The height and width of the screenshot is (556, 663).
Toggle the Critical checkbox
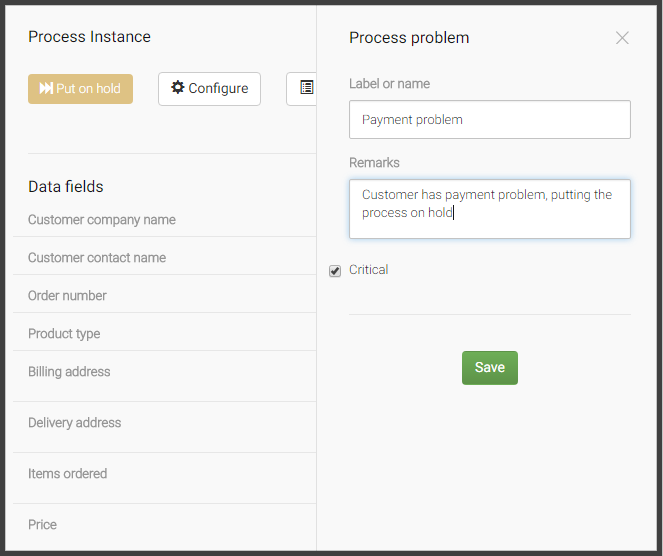click(335, 271)
